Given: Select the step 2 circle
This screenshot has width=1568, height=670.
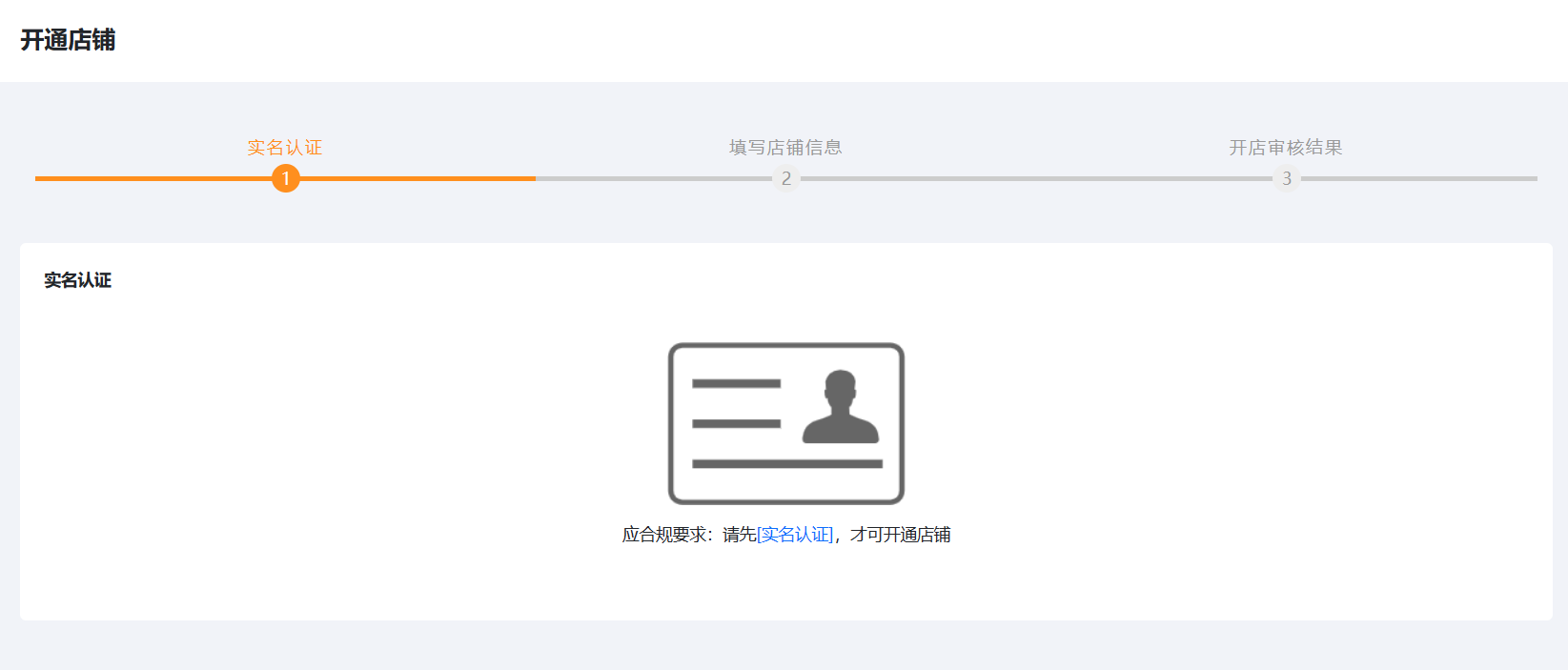Looking at the screenshot, I should point(785,178).
